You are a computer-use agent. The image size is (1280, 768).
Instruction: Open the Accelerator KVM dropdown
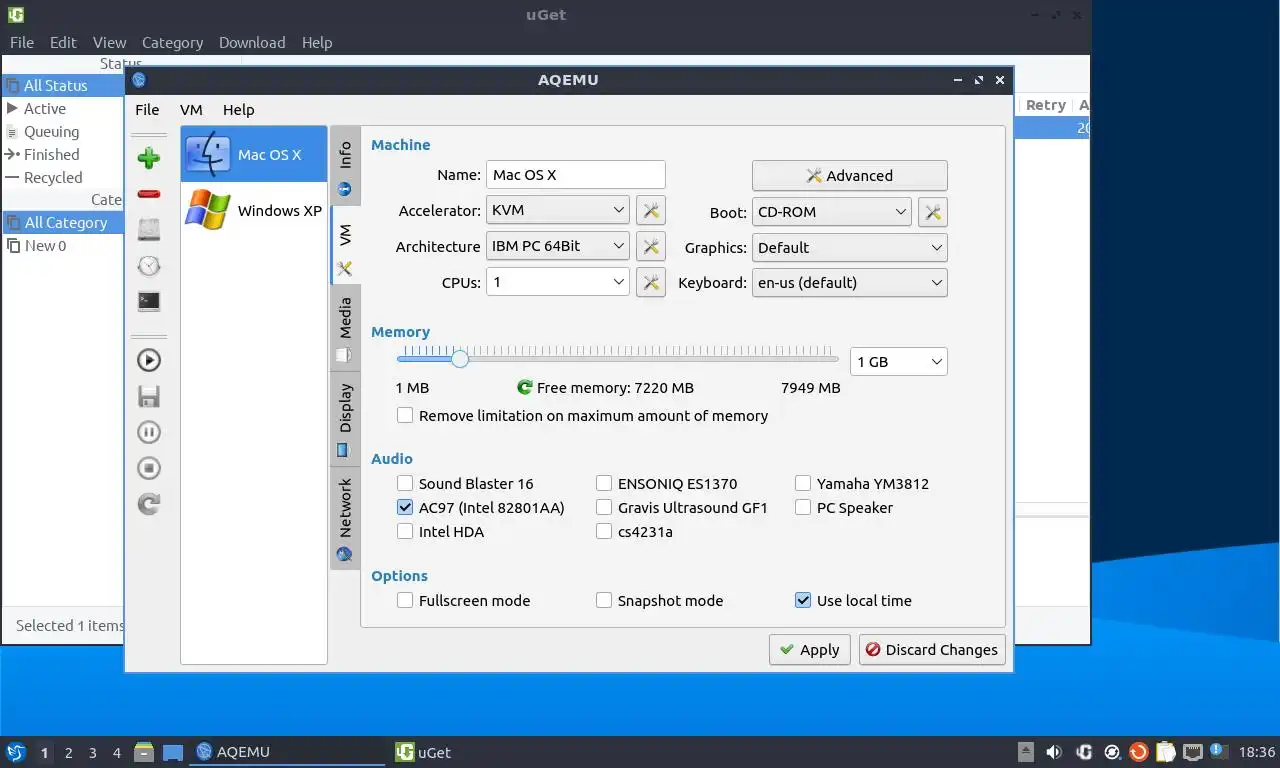coord(558,211)
